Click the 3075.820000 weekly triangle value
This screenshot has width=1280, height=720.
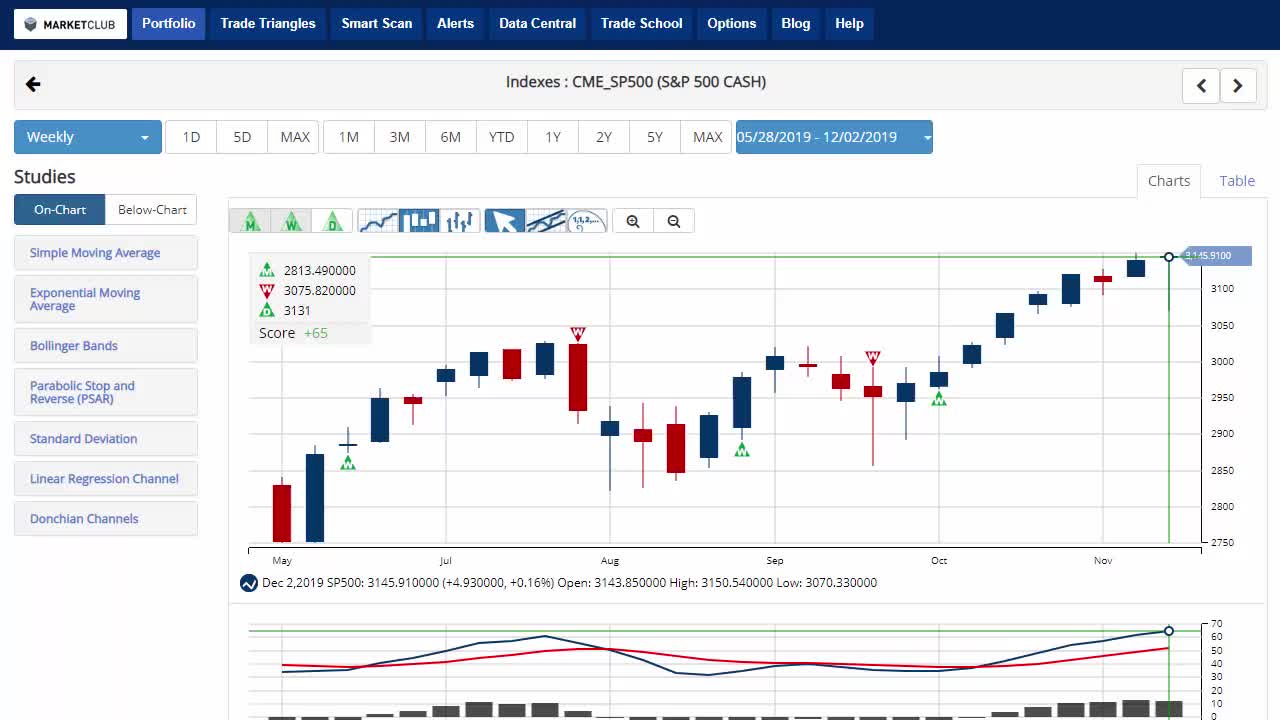319,290
